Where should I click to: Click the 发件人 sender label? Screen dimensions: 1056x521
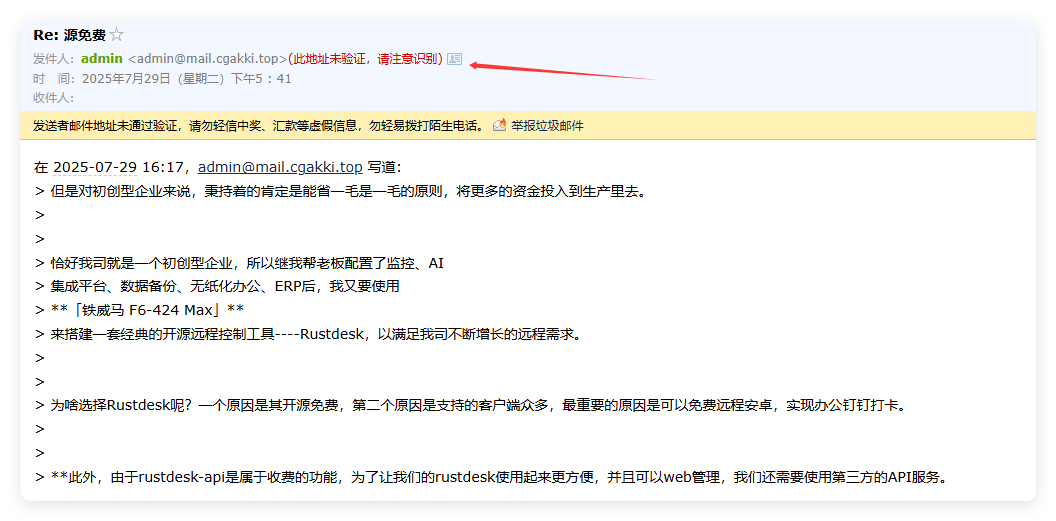(55, 59)
